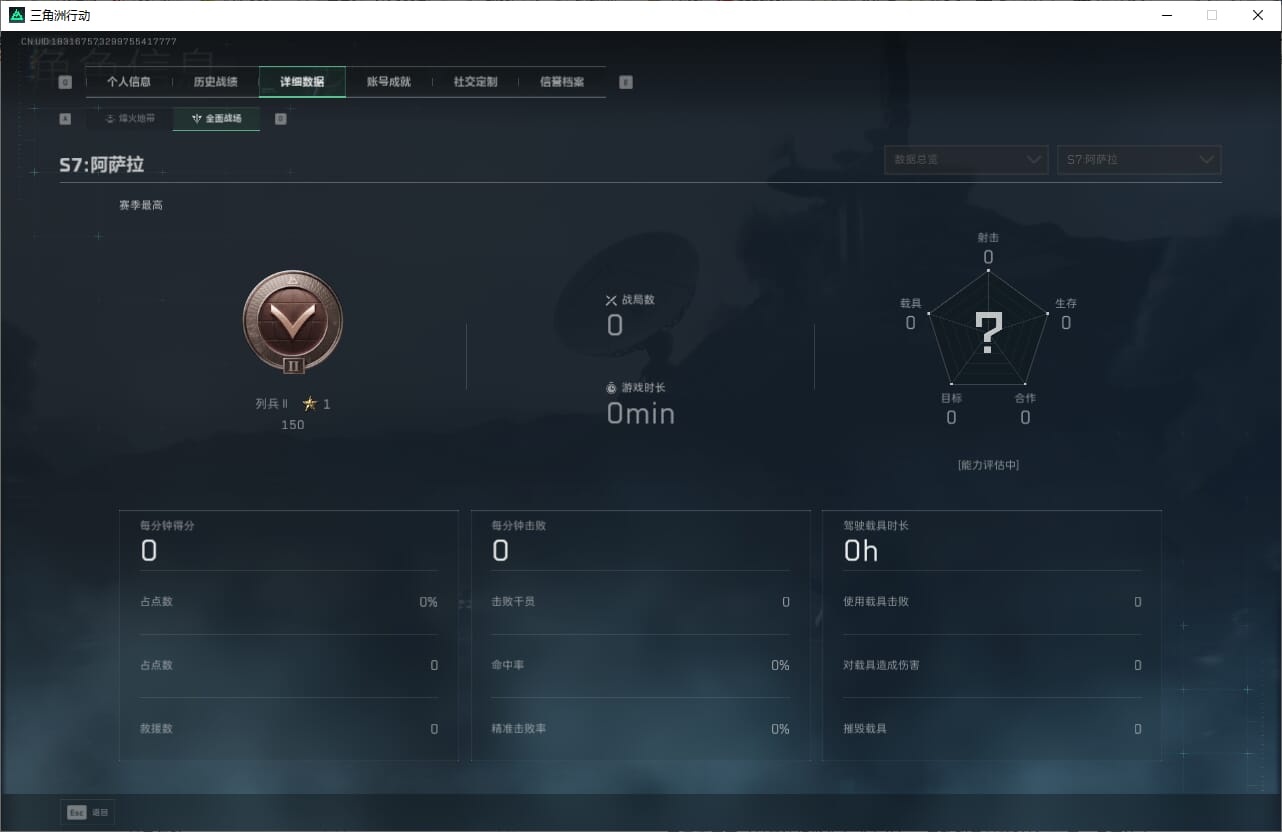Viewport: 1282px width, 832px height.
Task: Click the crossed-swords 战局数 icon
Action: pos(611,300)
